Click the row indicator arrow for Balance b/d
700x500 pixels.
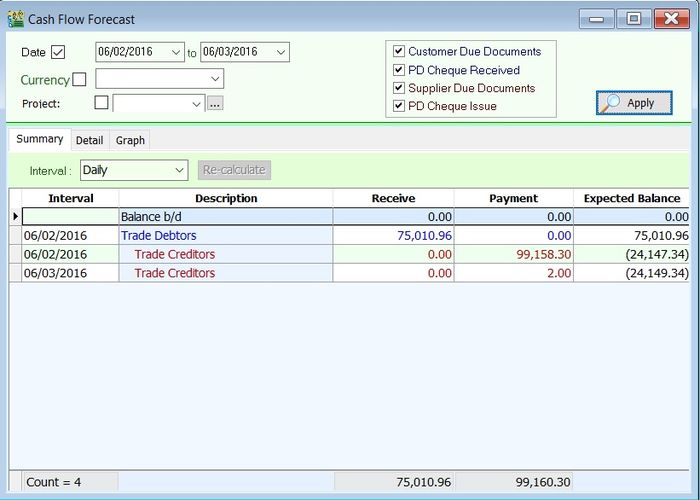click(15, 216)
